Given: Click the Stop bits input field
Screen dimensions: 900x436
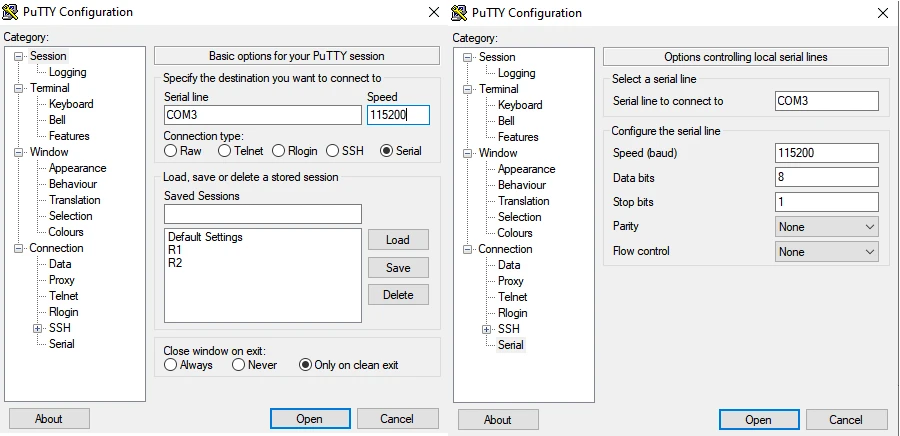Looking at the screenshot, I should pos(826,202).
